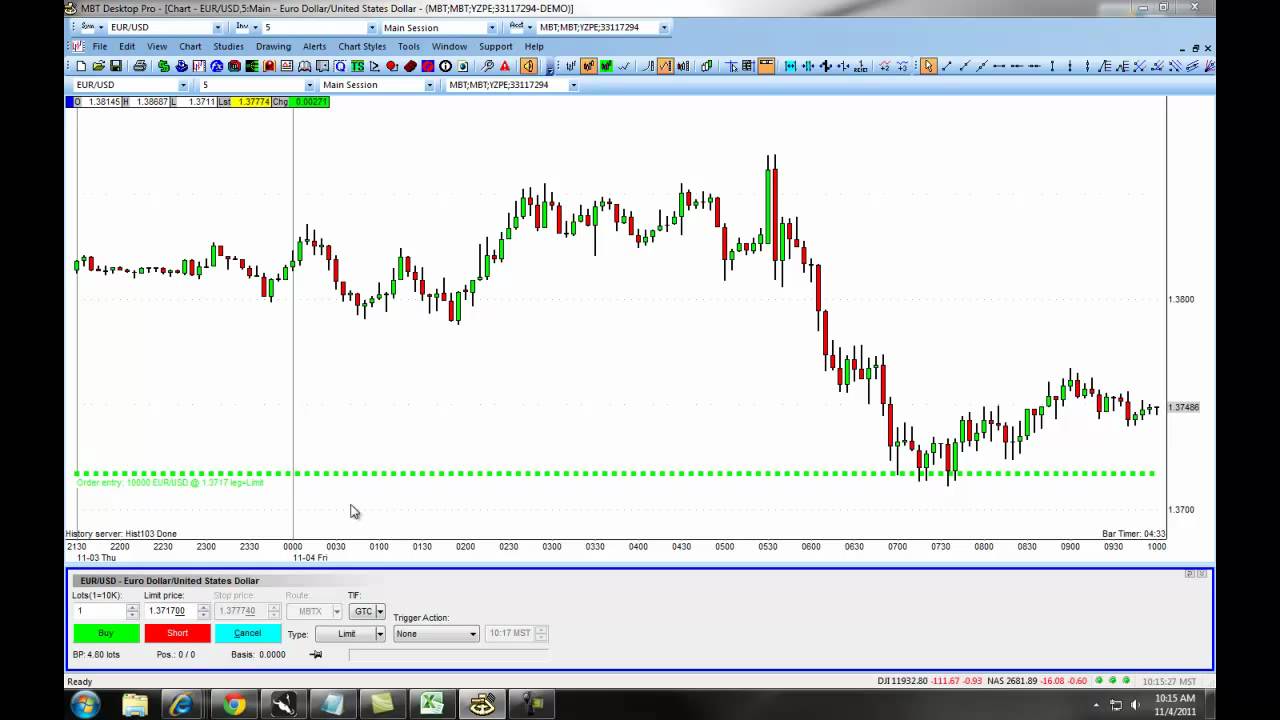Click the black circled 'i' info icon
The height and width of the screenshot is (720, 1280).
[445, 66]
